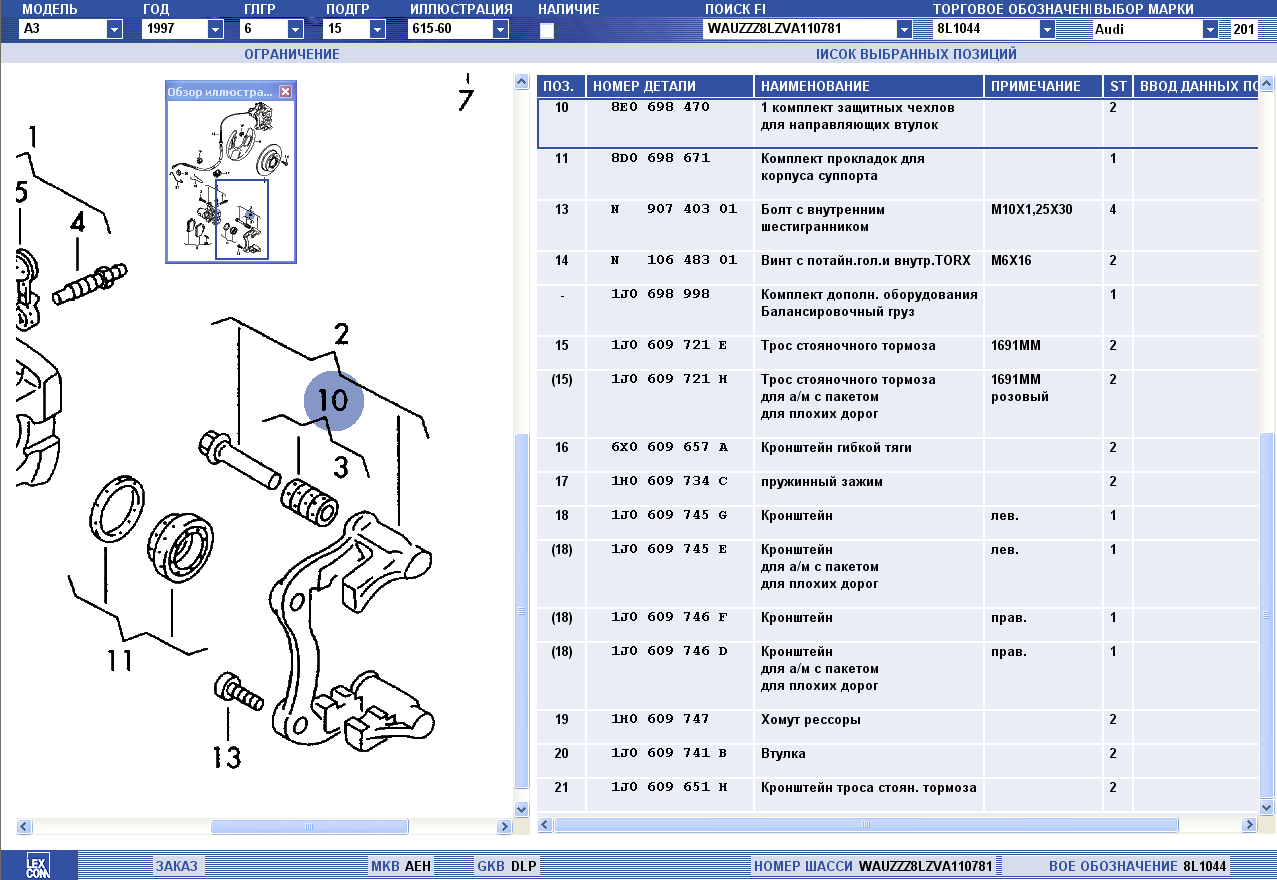Select part 1J0 609 741 B
1277x880 pixels.
coord(669,754)
